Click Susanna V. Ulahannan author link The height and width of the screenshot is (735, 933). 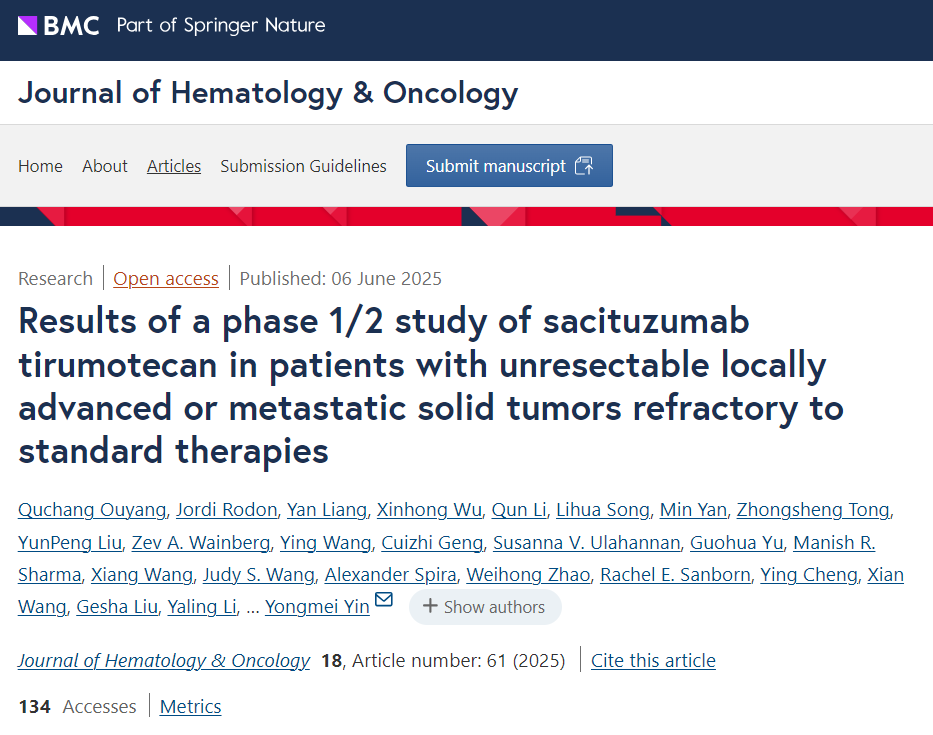click(x=587, y=543)
